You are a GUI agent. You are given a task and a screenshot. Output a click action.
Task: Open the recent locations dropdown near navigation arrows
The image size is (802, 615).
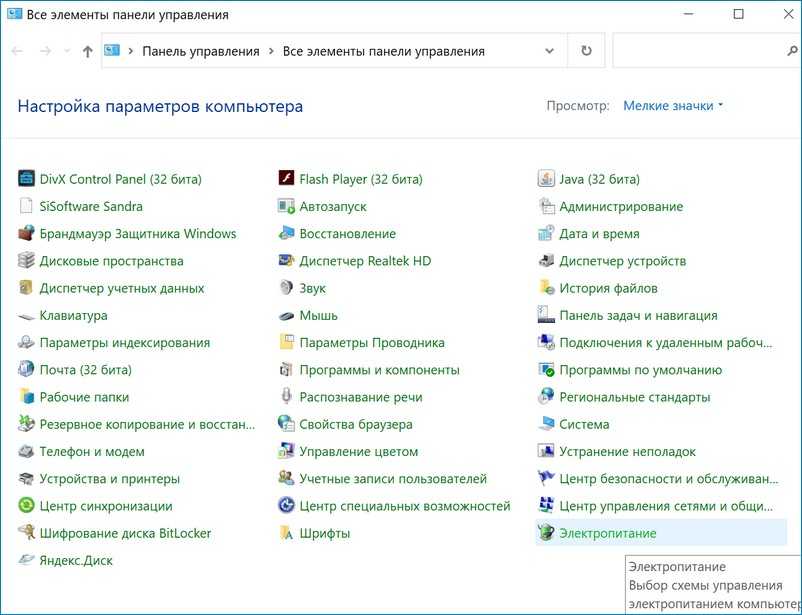(67, 51)
